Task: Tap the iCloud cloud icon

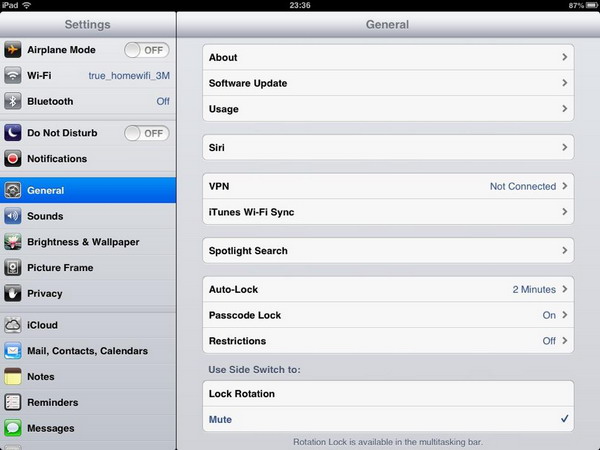Action: [13, 325]
